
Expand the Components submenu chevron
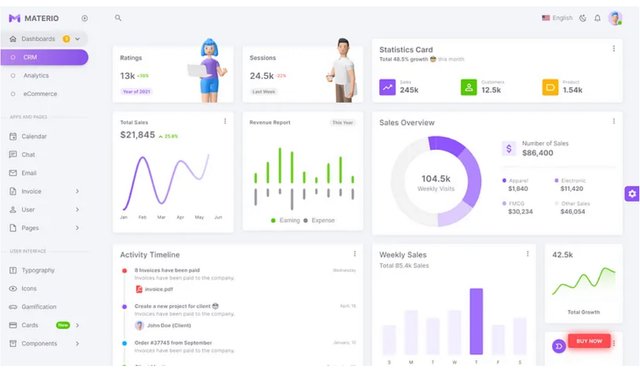77,343
